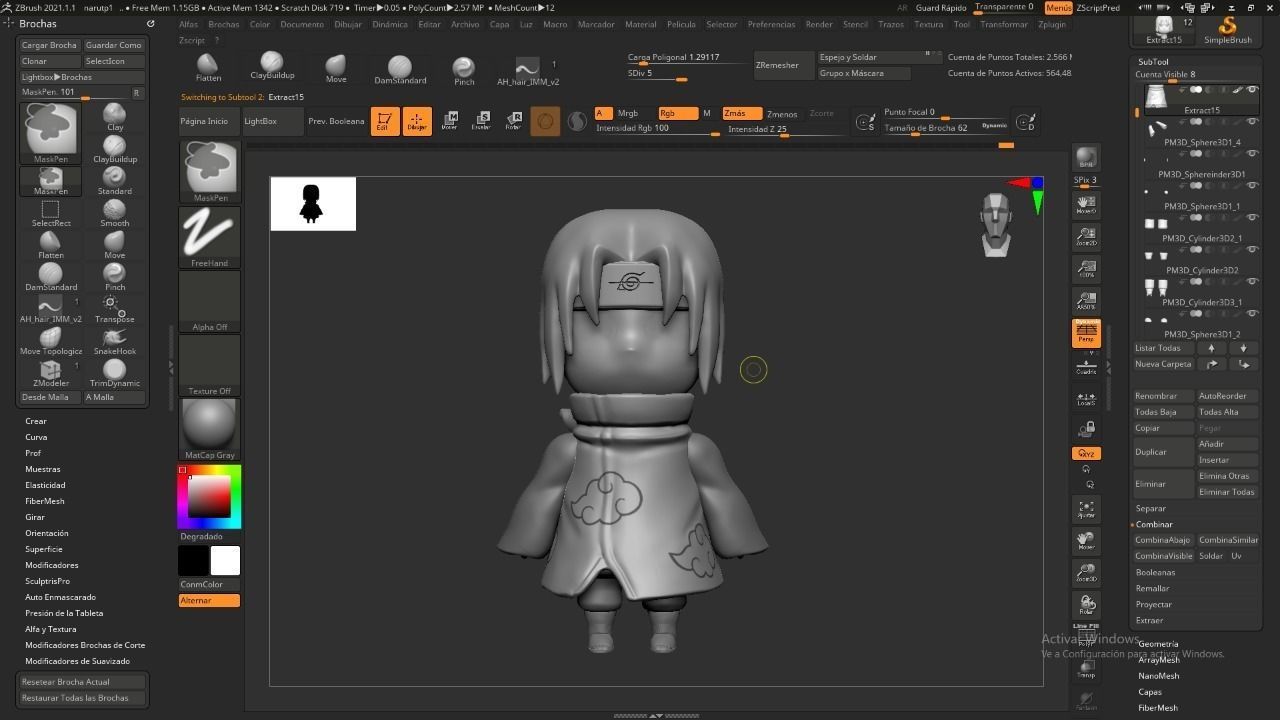Select AH_hair_IMM_v2 brush on top shelf

(x=528, y=70)
